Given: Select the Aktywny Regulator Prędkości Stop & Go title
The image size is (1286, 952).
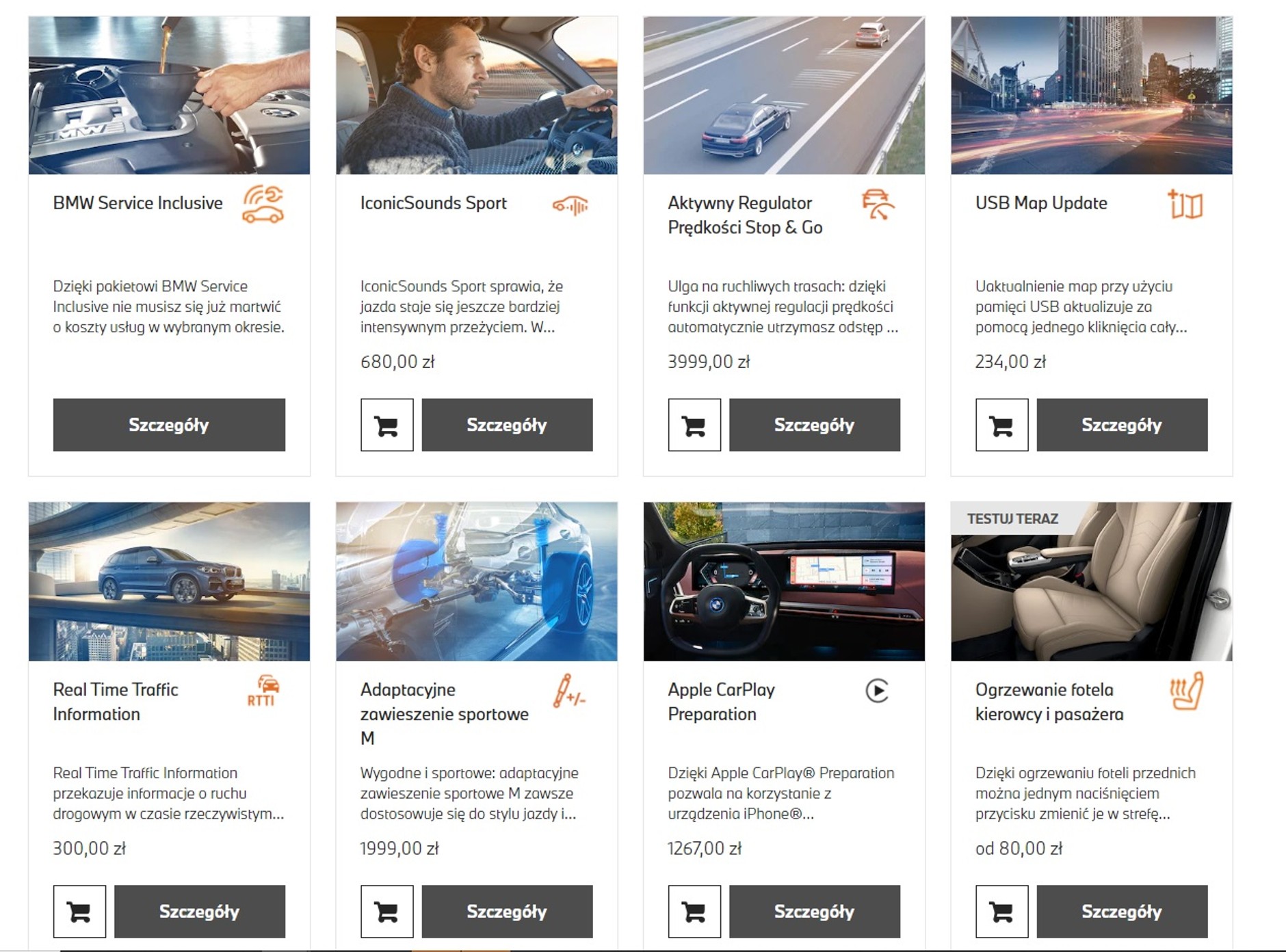Looking at the screenshot, I should click(745, 215).
